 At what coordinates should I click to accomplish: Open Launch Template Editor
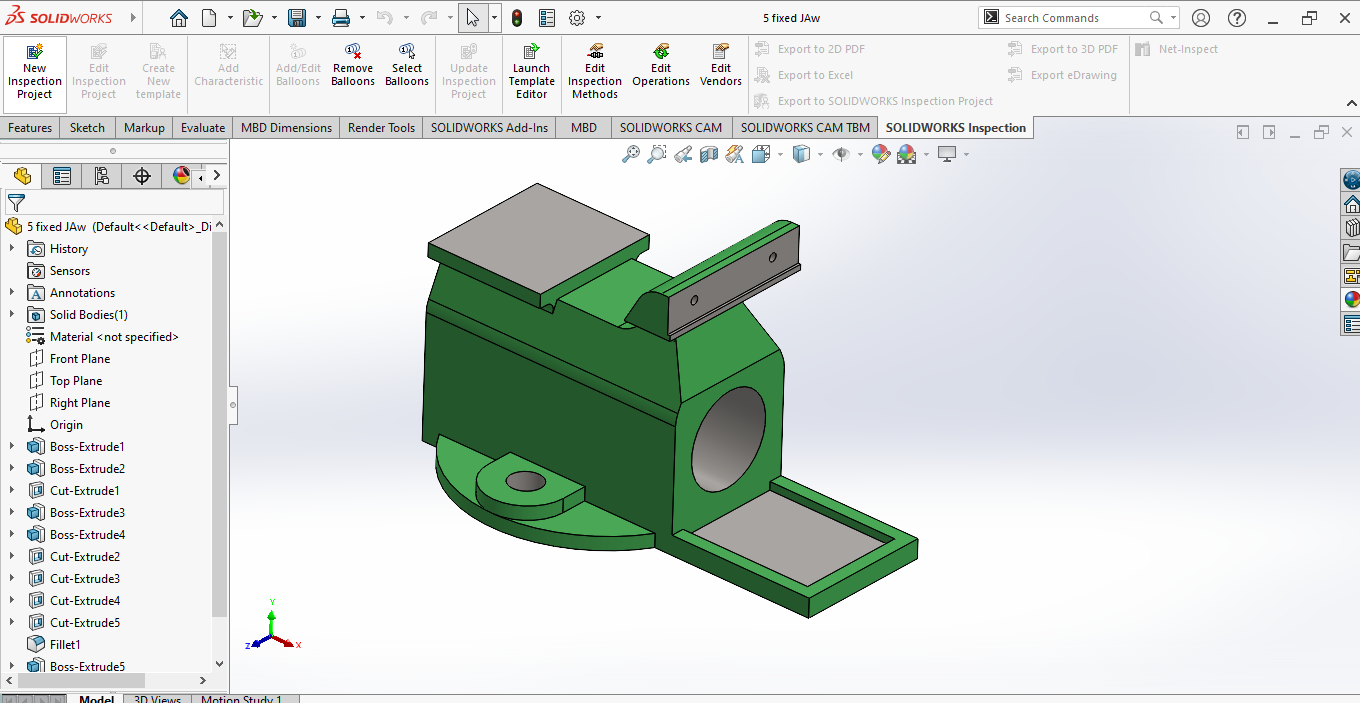(x=531, y=72)
